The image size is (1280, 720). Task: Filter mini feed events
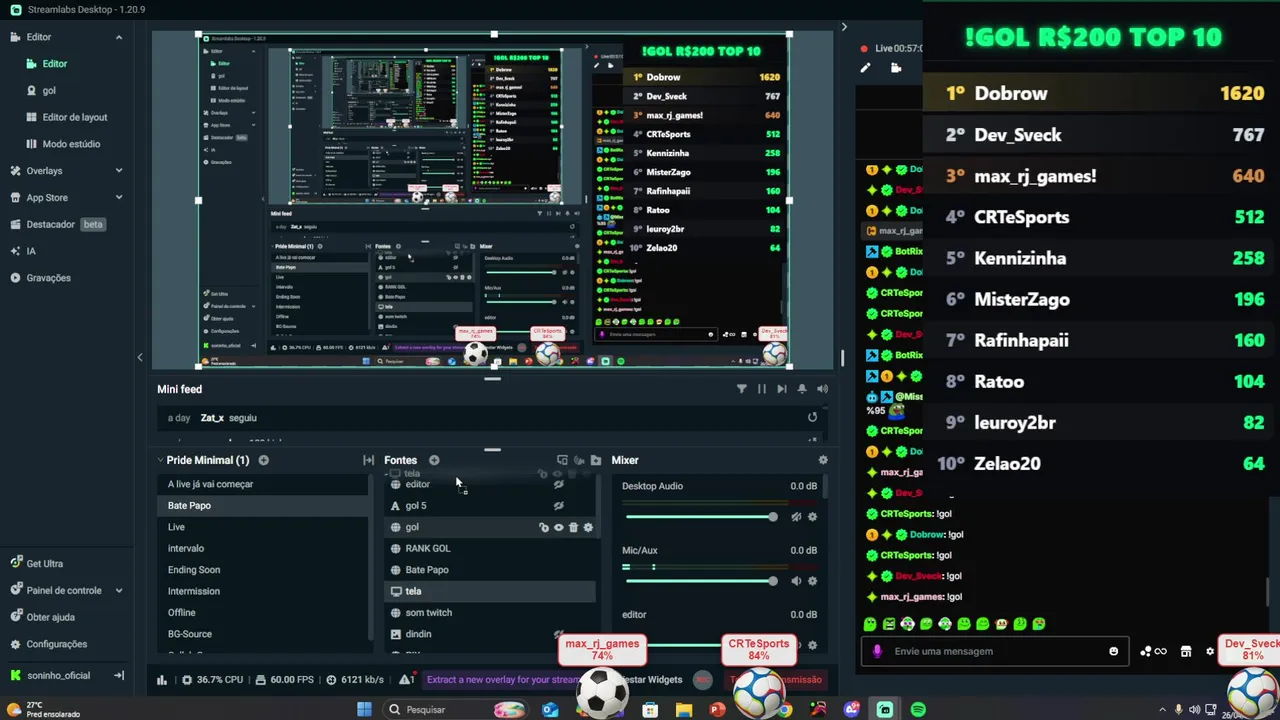click(741, 389)
